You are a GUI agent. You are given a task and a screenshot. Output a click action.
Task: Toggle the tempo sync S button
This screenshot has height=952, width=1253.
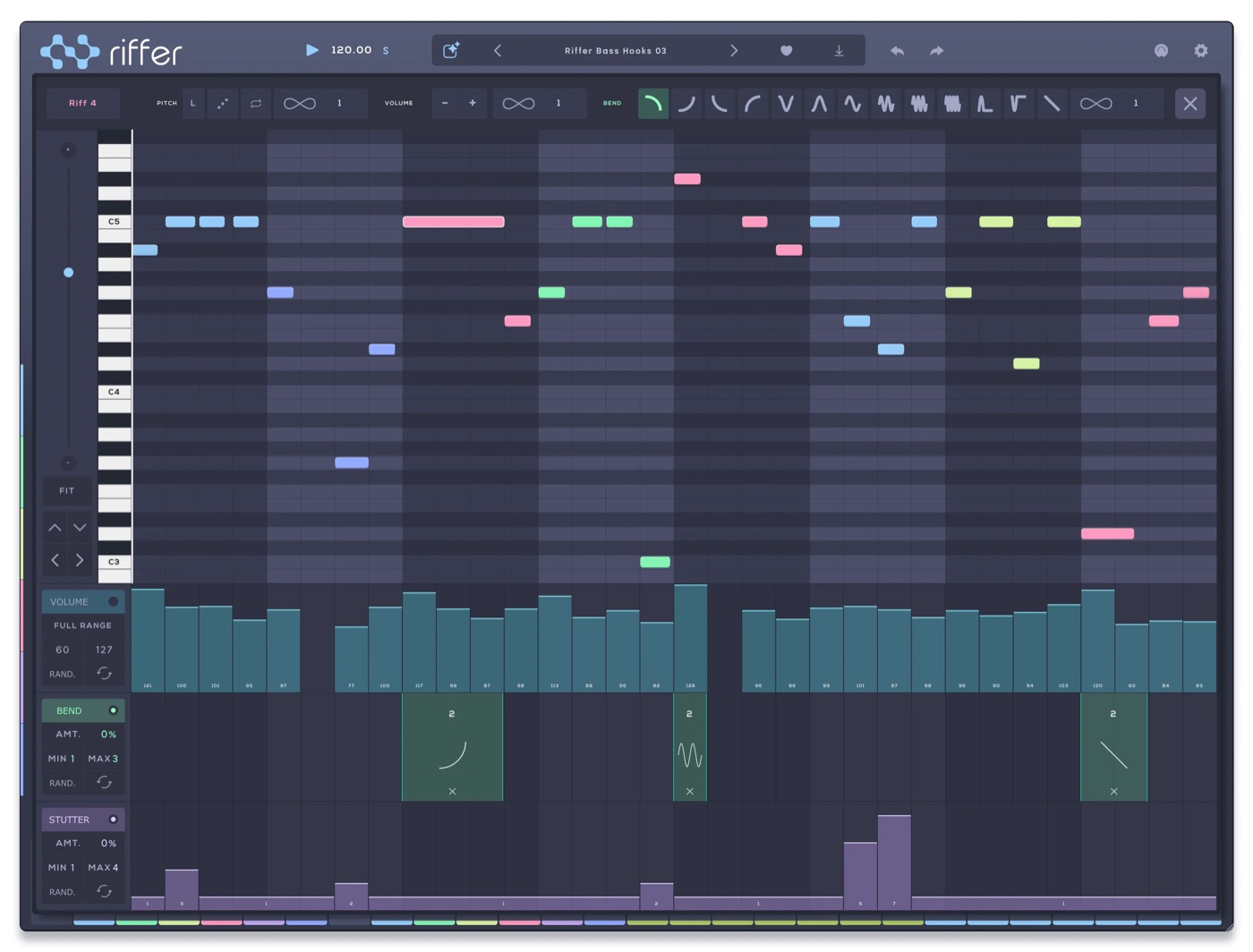[386, 51]
